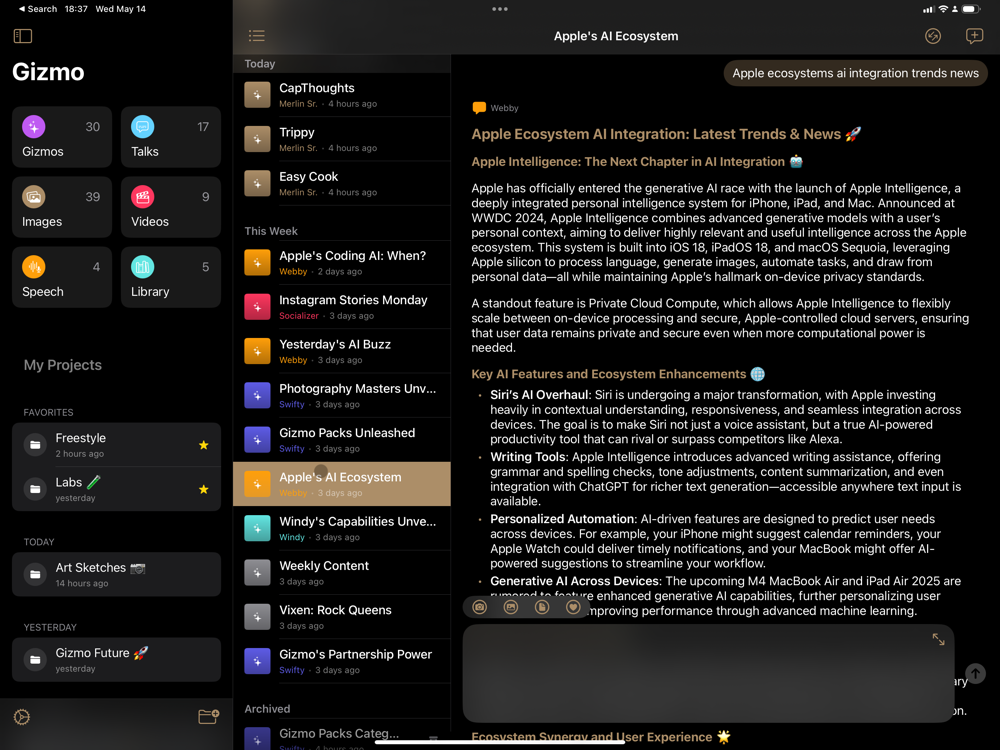Screen dimensions: 1000x750
Task: Tap the user prompt bubble
Action: click(x=855, y=73)
